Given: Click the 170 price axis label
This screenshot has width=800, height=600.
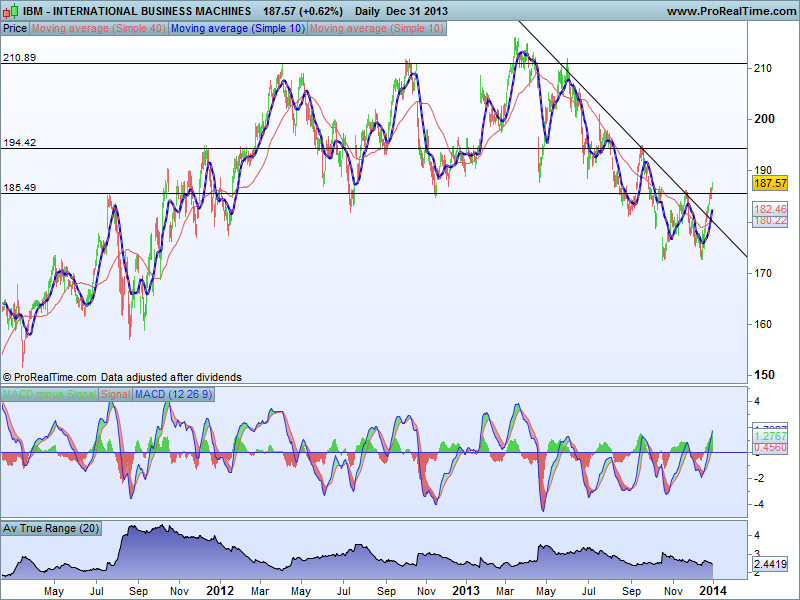Looking at the screenshot, I should click(763, 273).
